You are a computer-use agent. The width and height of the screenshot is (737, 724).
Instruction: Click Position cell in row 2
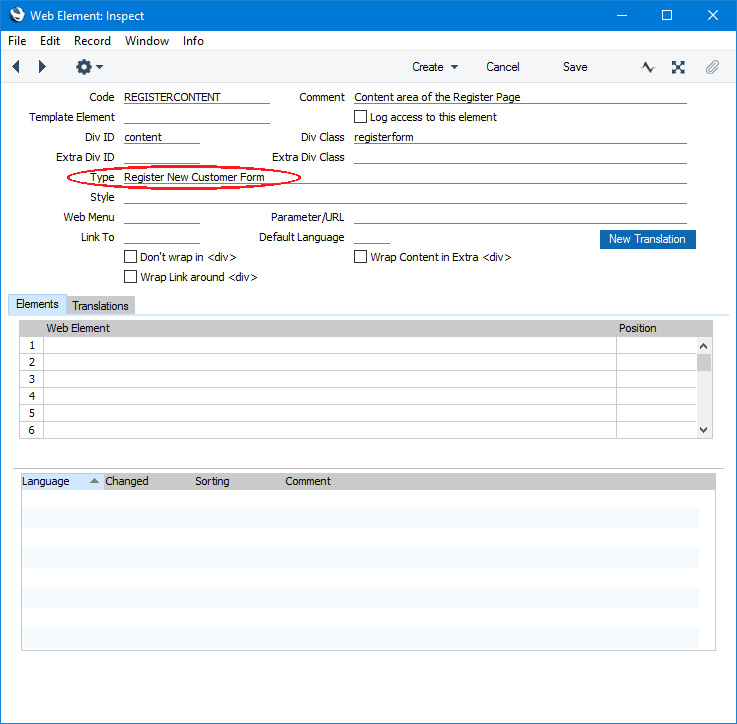(x=656, y=362)
